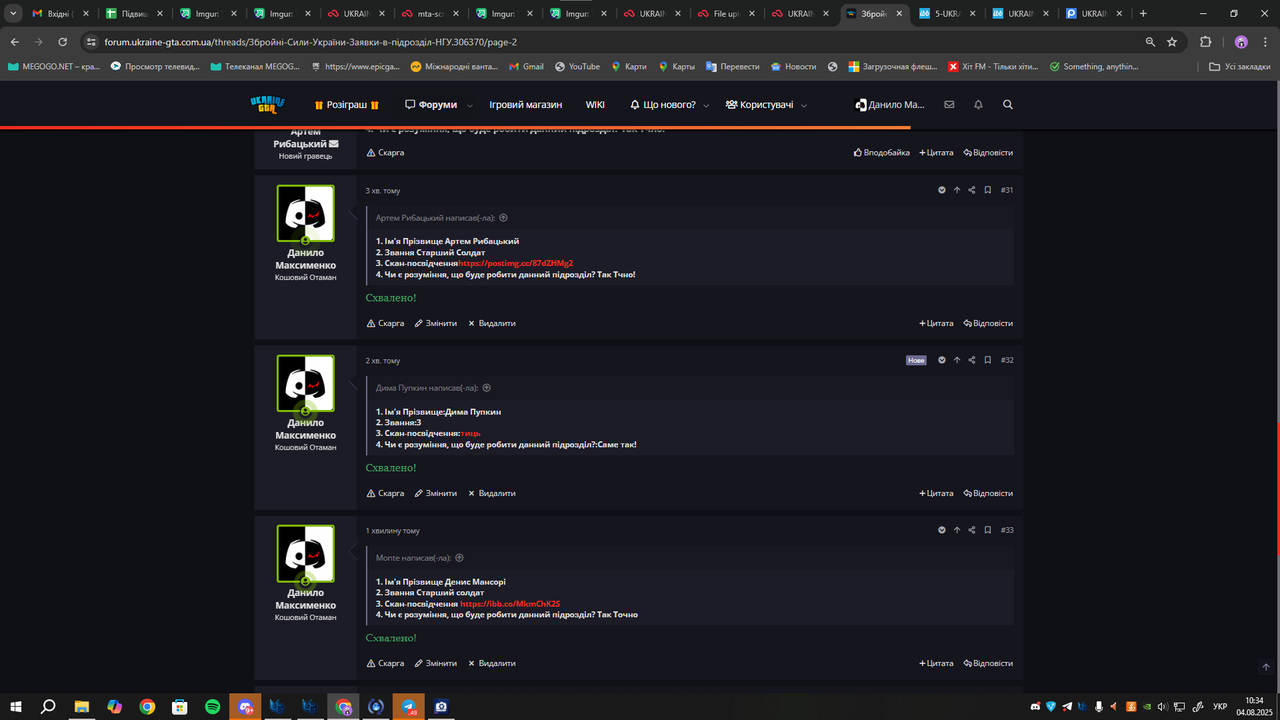The height and width of the screenshot is (720, 1280).
Task: Open Spotify from the taskbar
Action: (212, 706)
